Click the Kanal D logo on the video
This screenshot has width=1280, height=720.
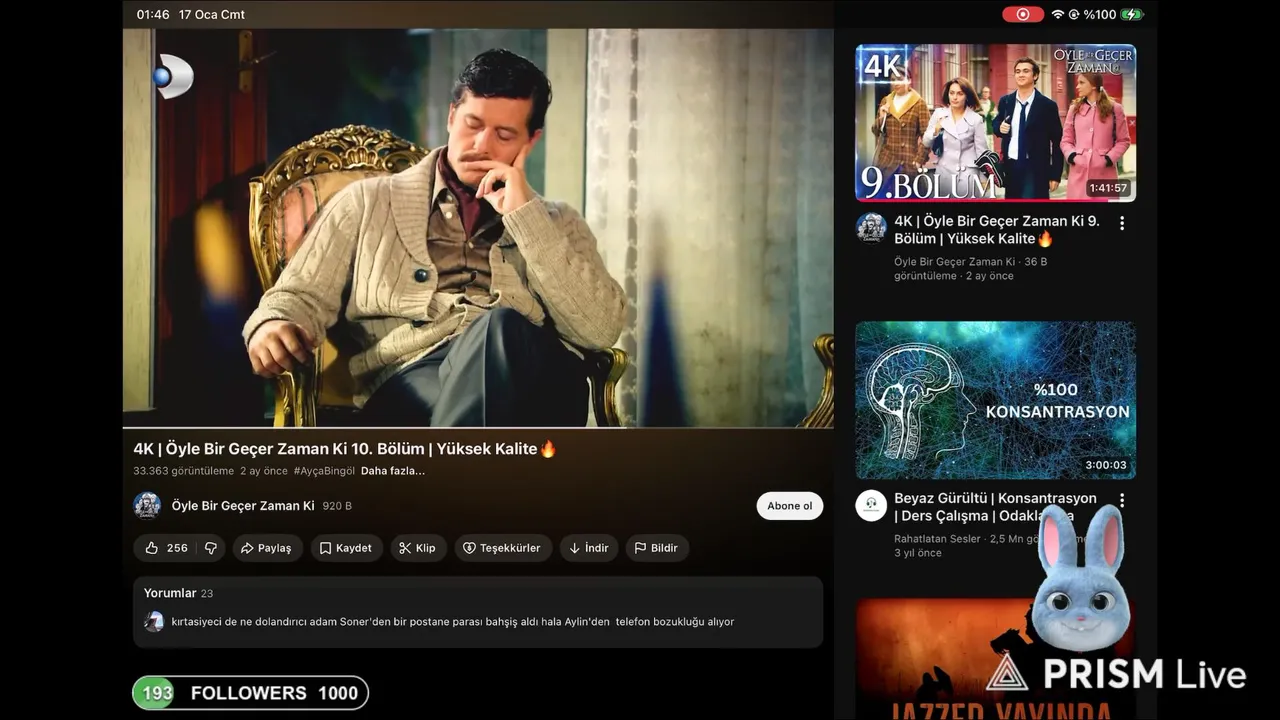172,77
